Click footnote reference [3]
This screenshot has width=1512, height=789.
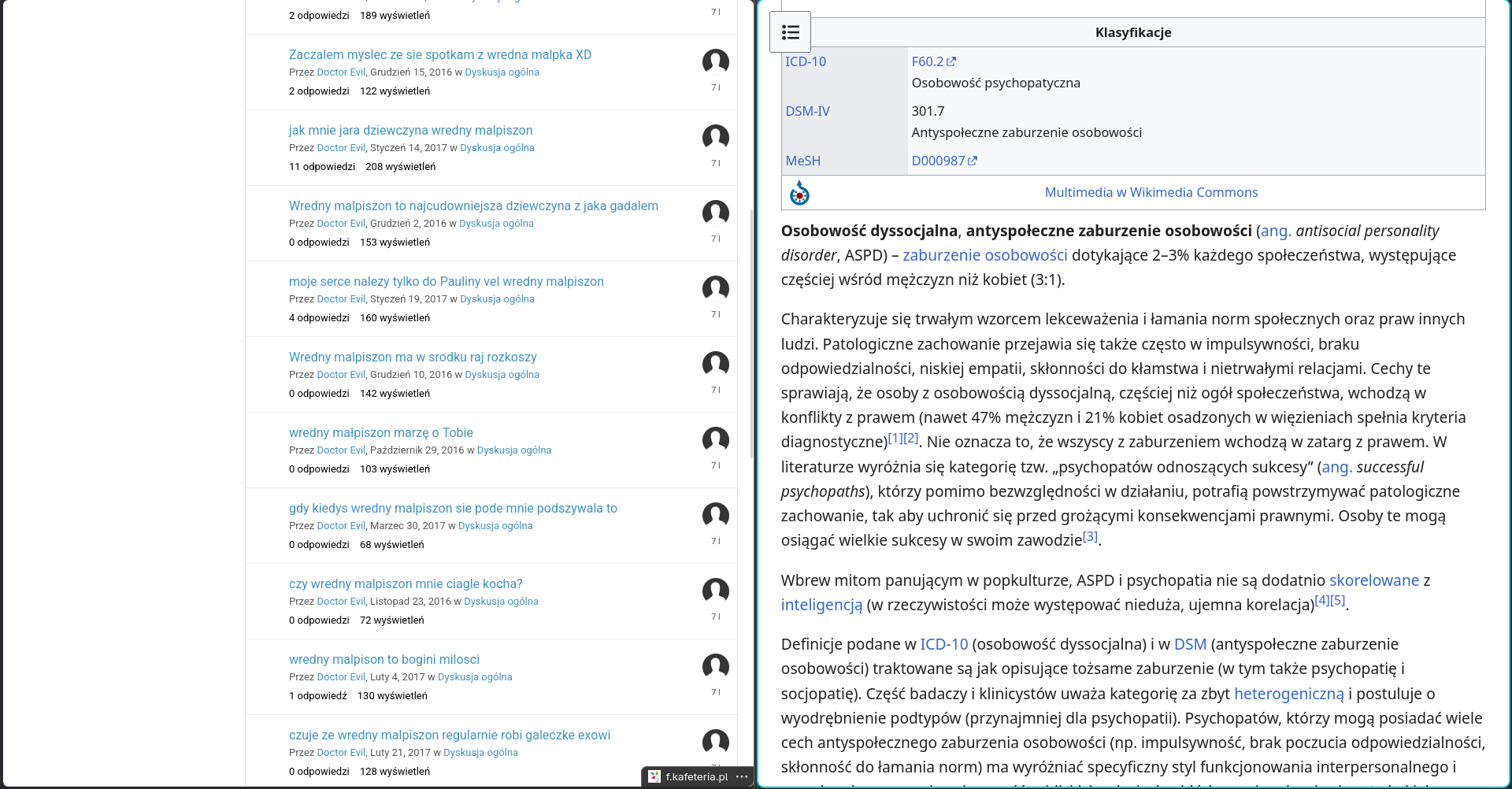(1090, 536)
